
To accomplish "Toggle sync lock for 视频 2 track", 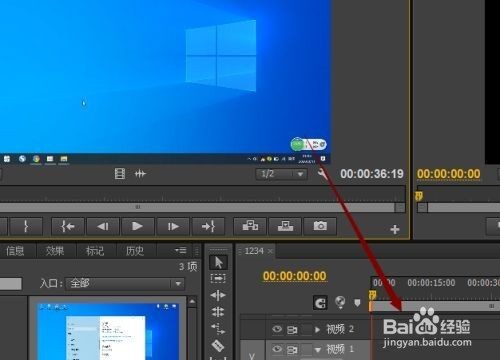I will point(292,330).
